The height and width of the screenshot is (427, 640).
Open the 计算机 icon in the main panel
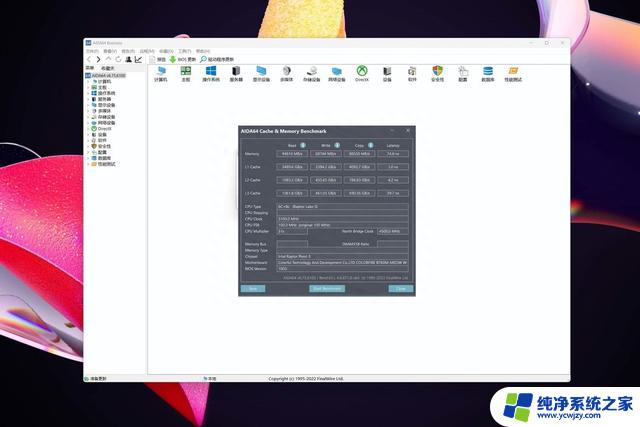coord(161,74)
